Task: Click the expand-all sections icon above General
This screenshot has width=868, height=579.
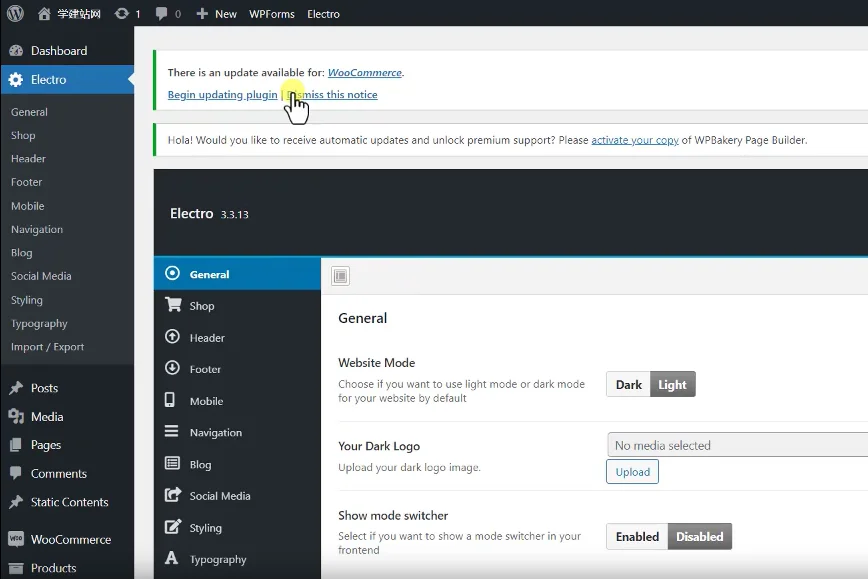Action: click(339, 276)
